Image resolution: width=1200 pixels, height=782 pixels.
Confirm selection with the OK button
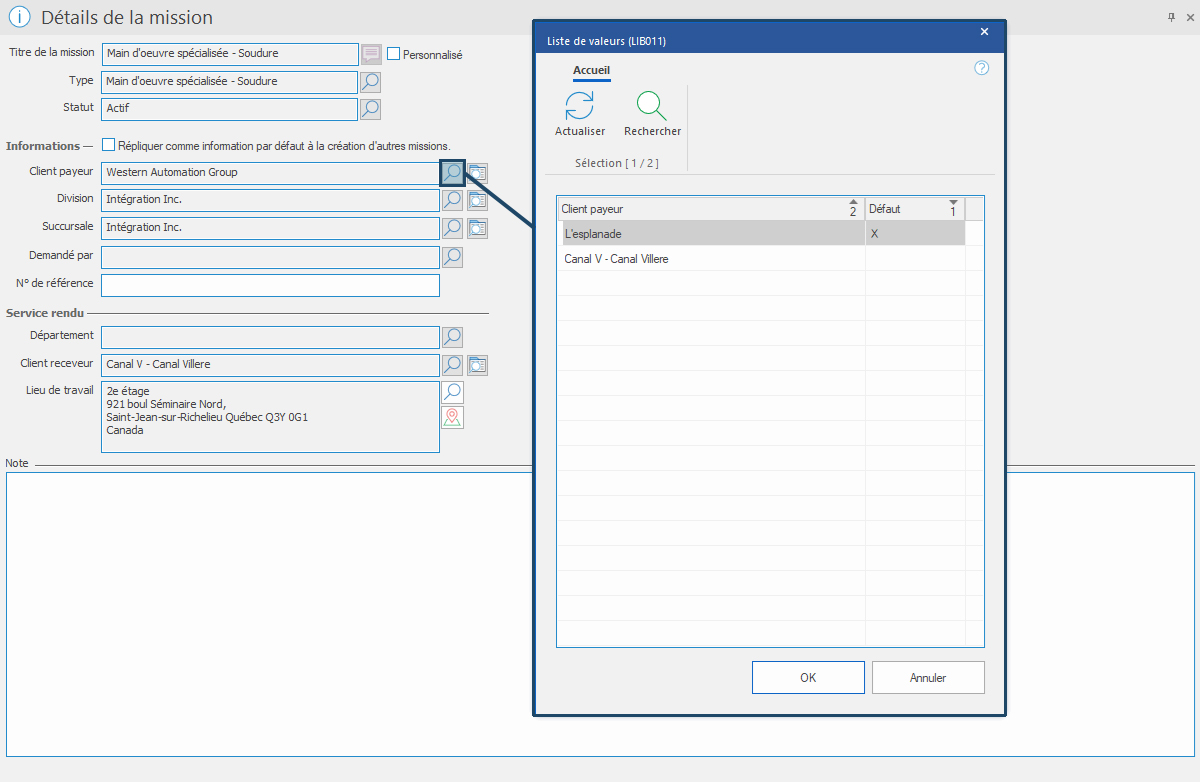tap(808, 678)
